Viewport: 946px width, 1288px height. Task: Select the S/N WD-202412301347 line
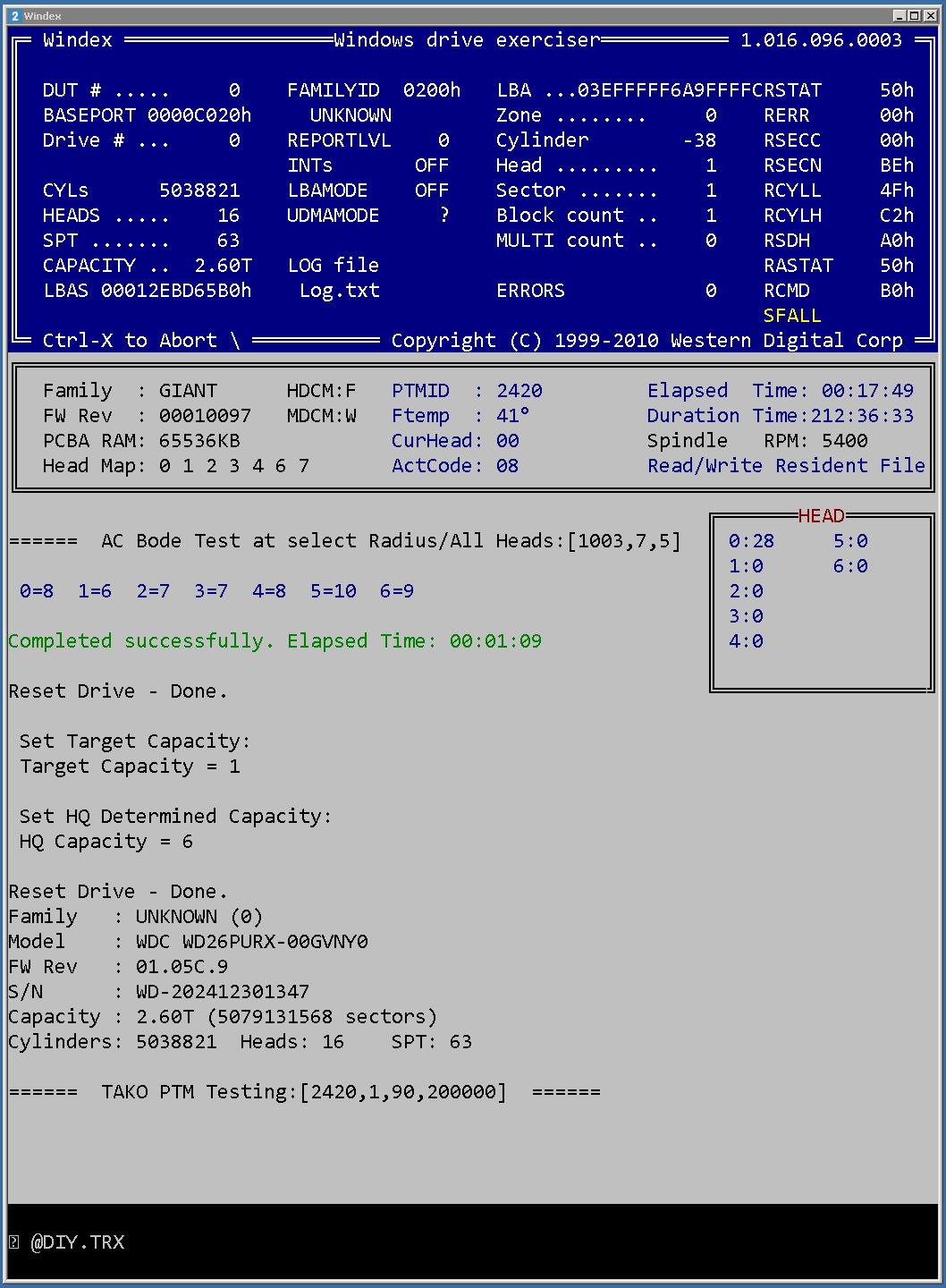159,992
